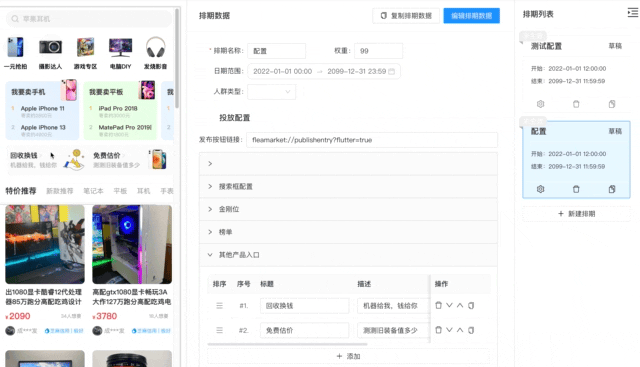The image size is (640, 367).
Task: Open the 发烧影音 headphones icon
Action: click(x=156, y=47)
